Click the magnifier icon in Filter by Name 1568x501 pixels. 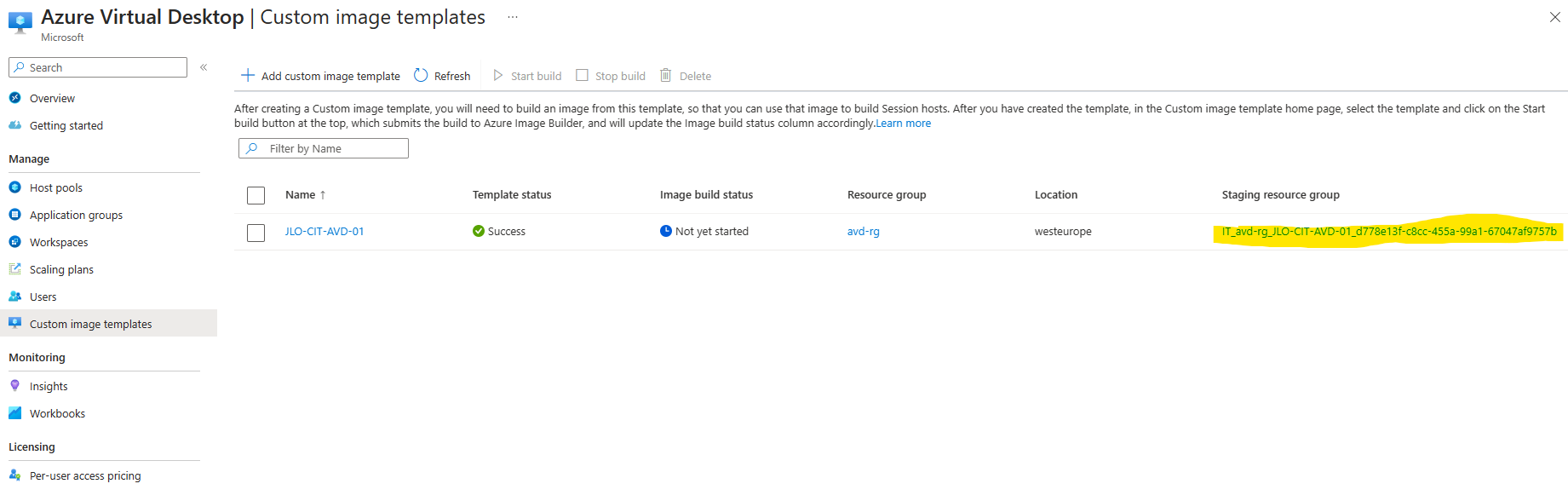[x=252, y=148]
